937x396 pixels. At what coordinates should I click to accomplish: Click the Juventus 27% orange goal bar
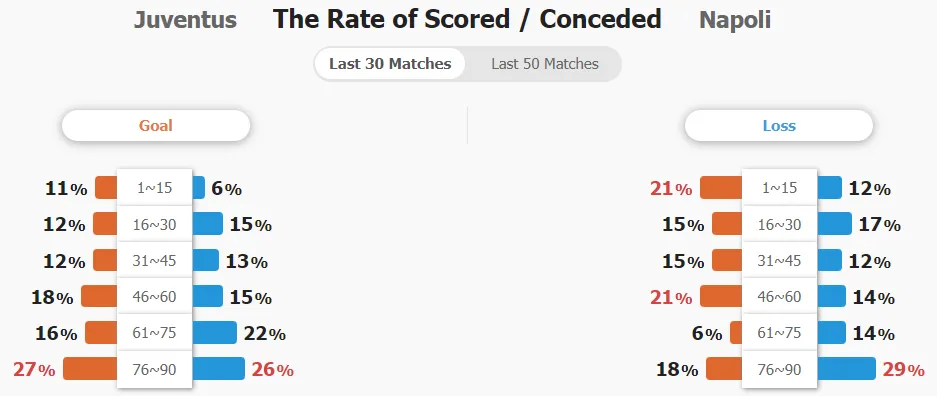point(90,369)
